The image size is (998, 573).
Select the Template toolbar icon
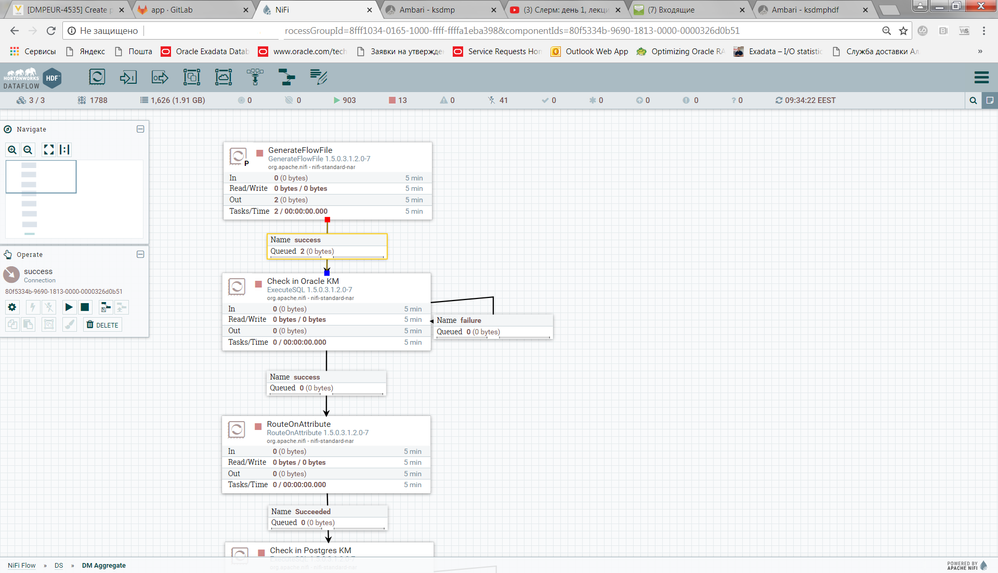(x=286, y=77)
